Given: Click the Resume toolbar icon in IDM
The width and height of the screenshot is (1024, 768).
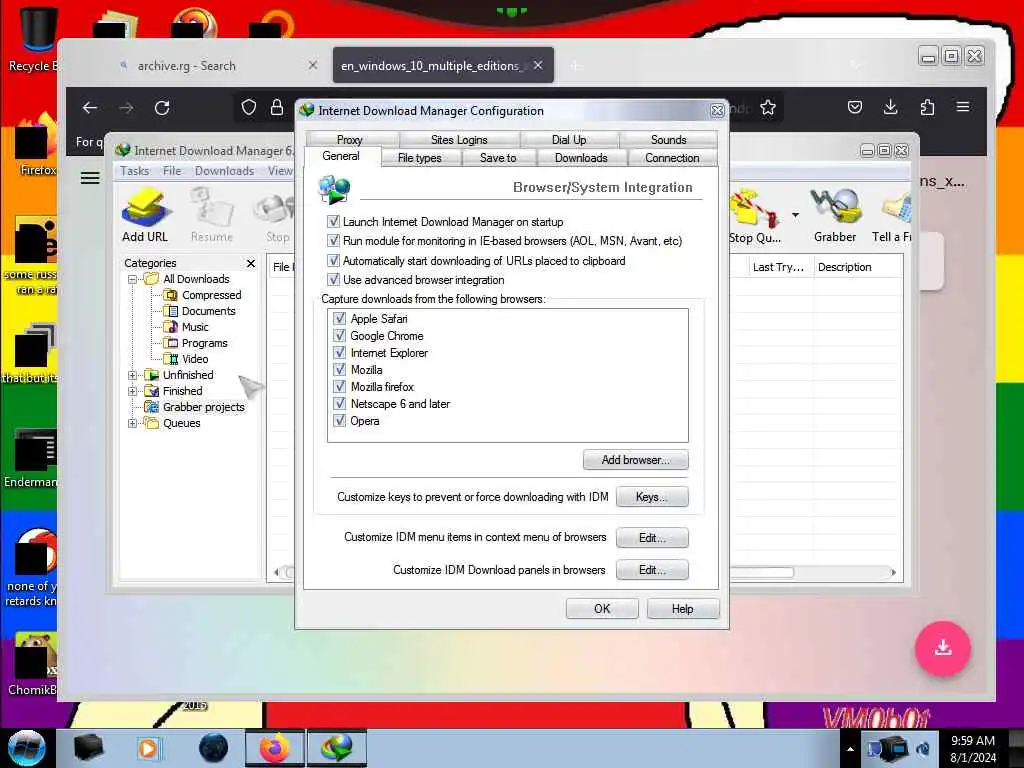Looking at the screenshot, I should click(x=212, y=215).
